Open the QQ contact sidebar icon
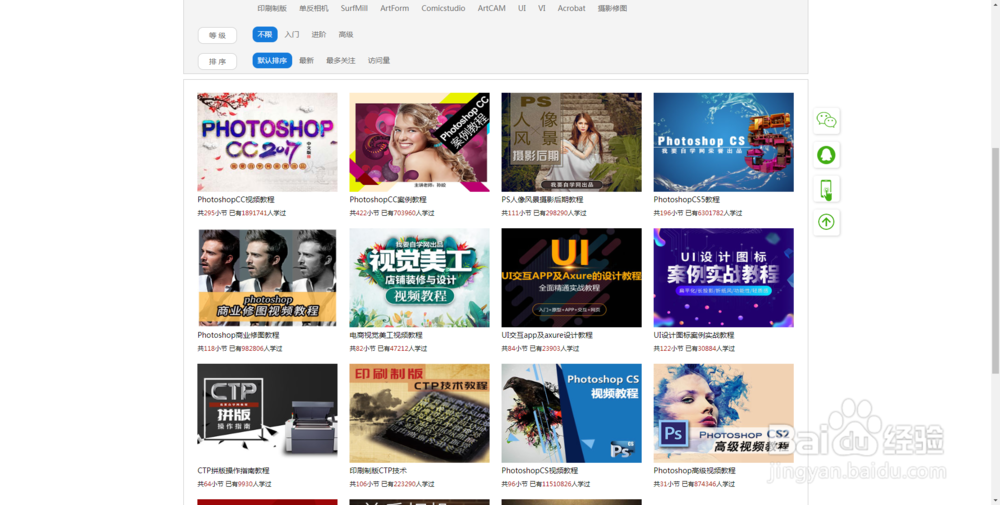This screenshot has height=505, width=1000. tap(827, 154)
